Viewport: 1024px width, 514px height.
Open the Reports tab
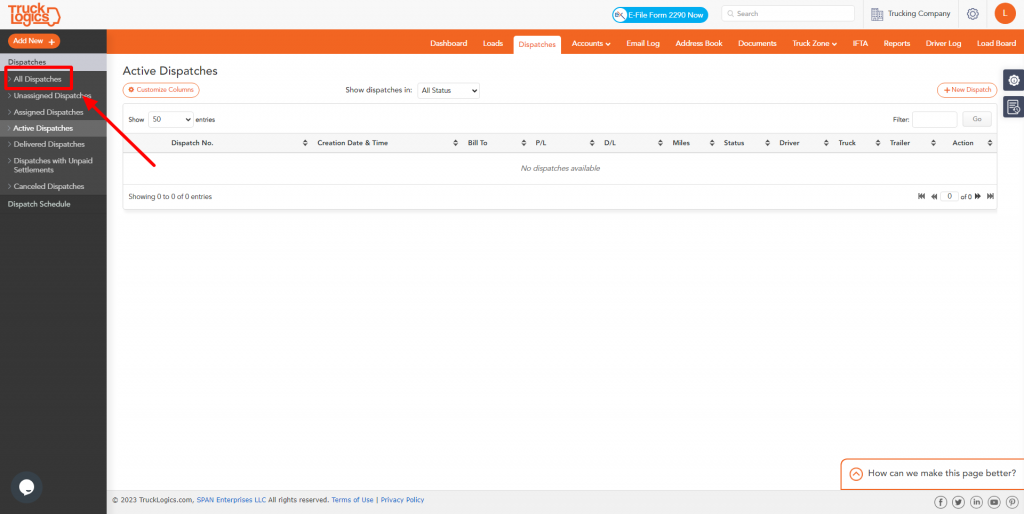click(897, 44)
